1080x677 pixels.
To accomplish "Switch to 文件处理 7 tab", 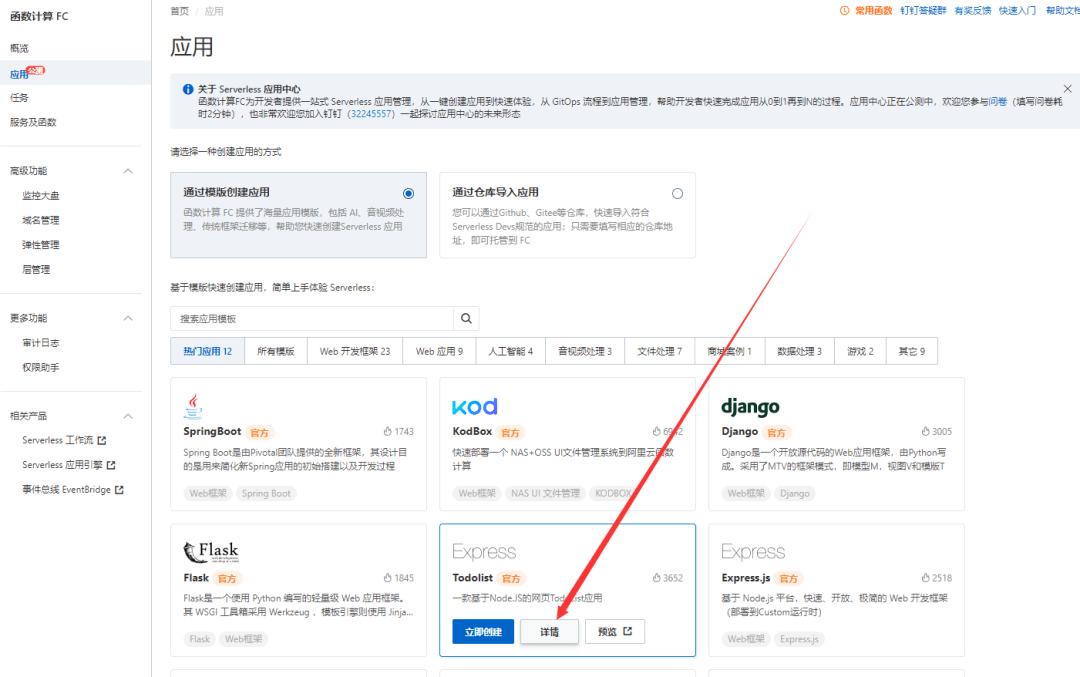I will (x=660, y=351).
